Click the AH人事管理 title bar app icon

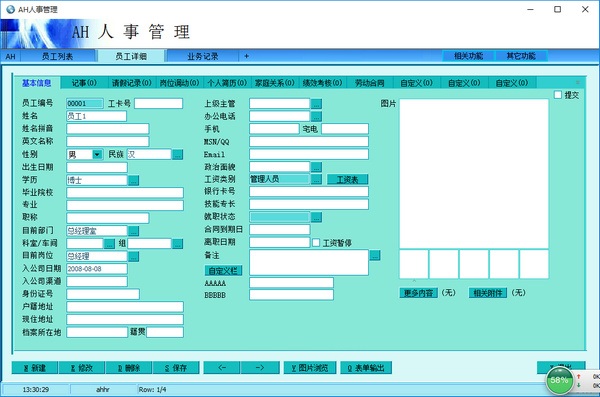(10, 9)
